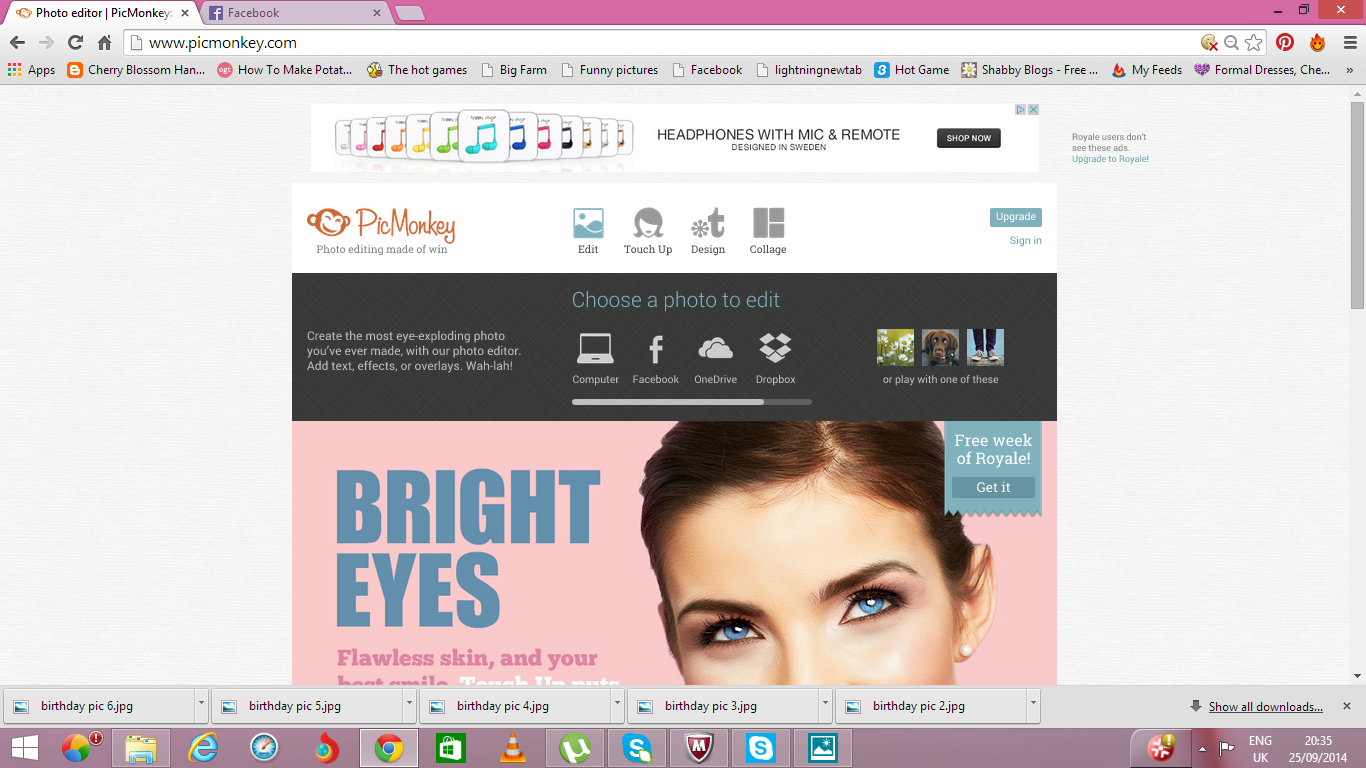Open Internet Explorer from the taskbar
Image resolution: width=1366 pixels, height=768 pixels.
point(202,747)
